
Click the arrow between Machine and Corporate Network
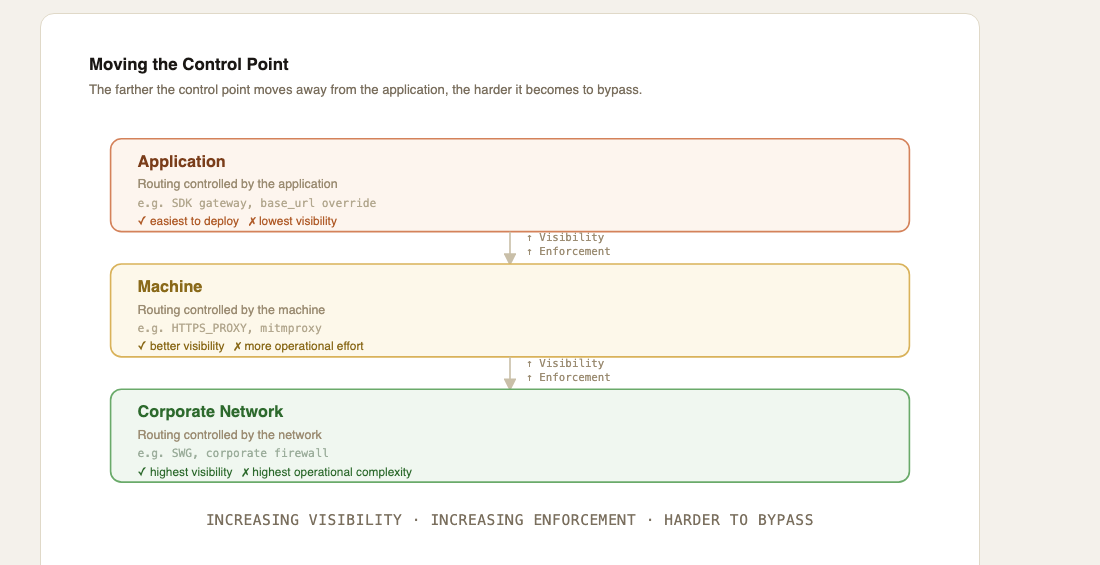coord(510,373)
